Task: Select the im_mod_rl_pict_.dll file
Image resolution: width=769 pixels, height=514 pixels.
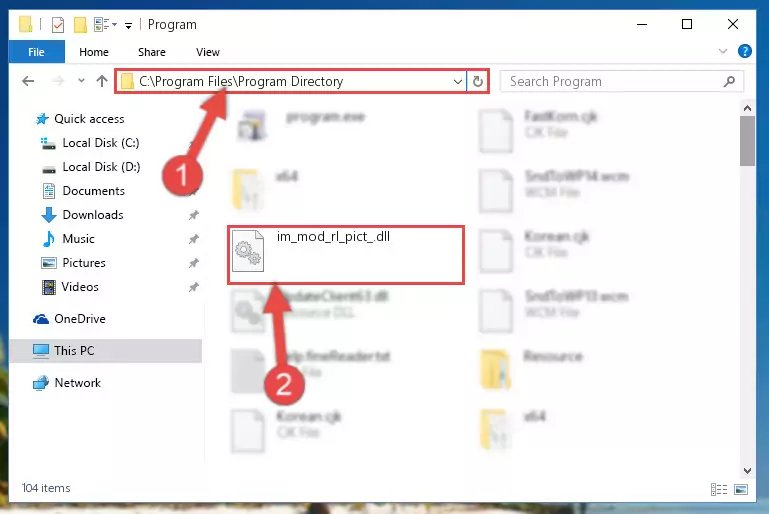Action: point(346,255)
